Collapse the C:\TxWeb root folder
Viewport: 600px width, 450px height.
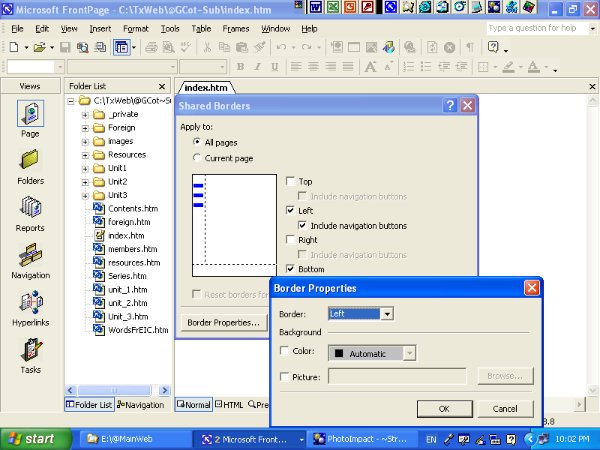tap(70, 101)
